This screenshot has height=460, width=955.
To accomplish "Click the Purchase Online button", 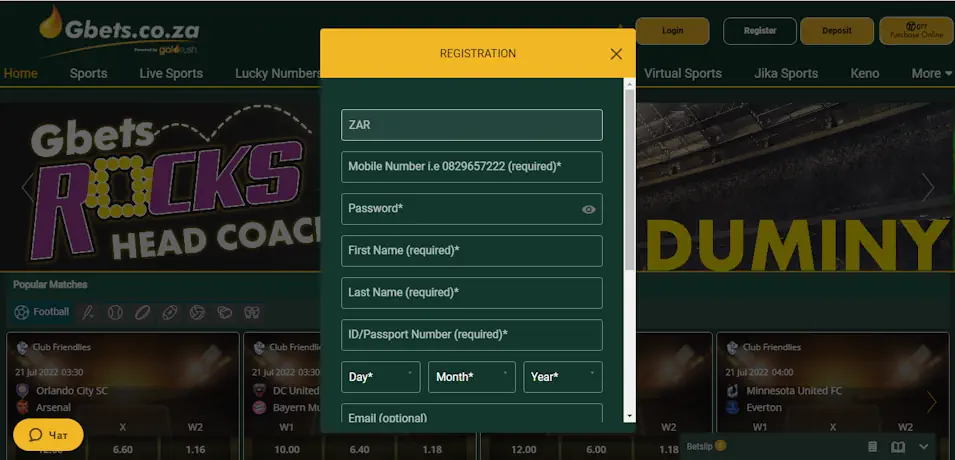I will [x=916, y=31].
